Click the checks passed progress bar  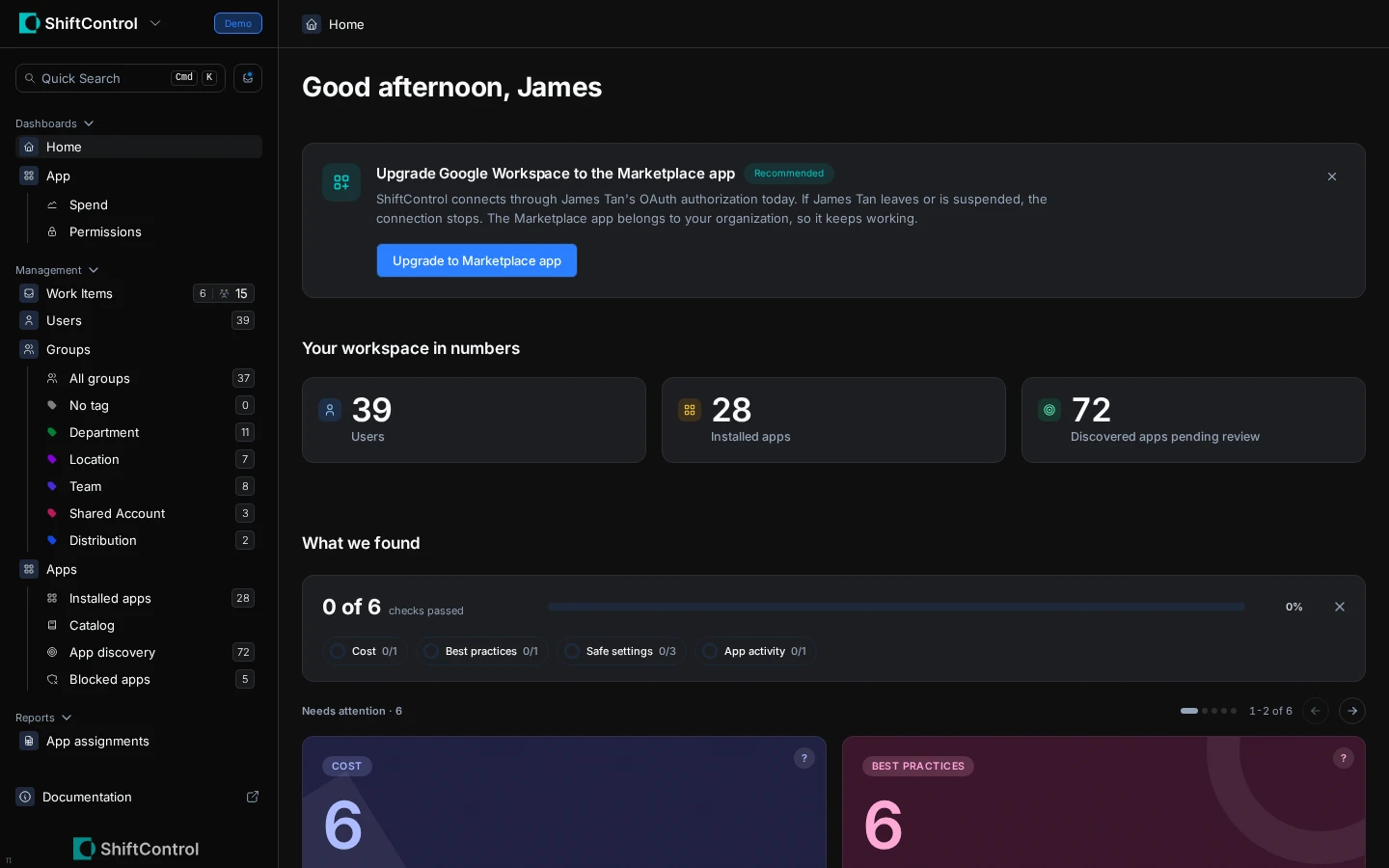(896, 607)
